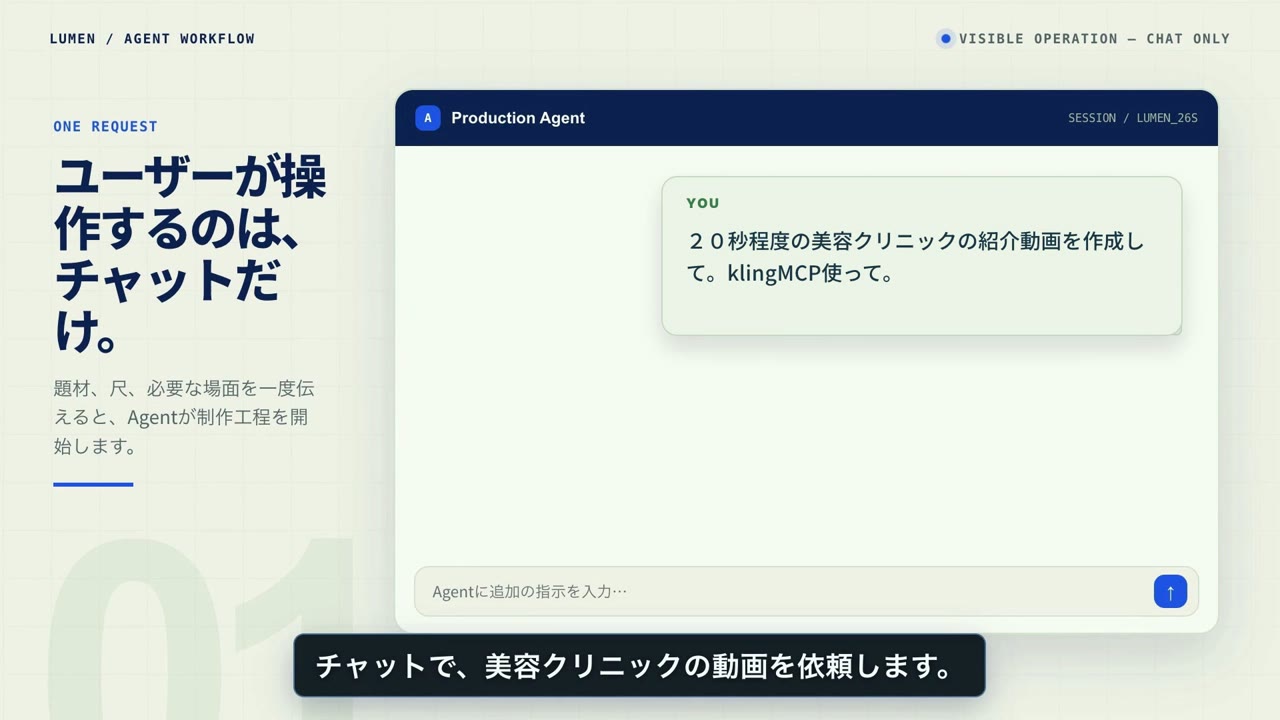Click the ONE REQUEST label

106,126
